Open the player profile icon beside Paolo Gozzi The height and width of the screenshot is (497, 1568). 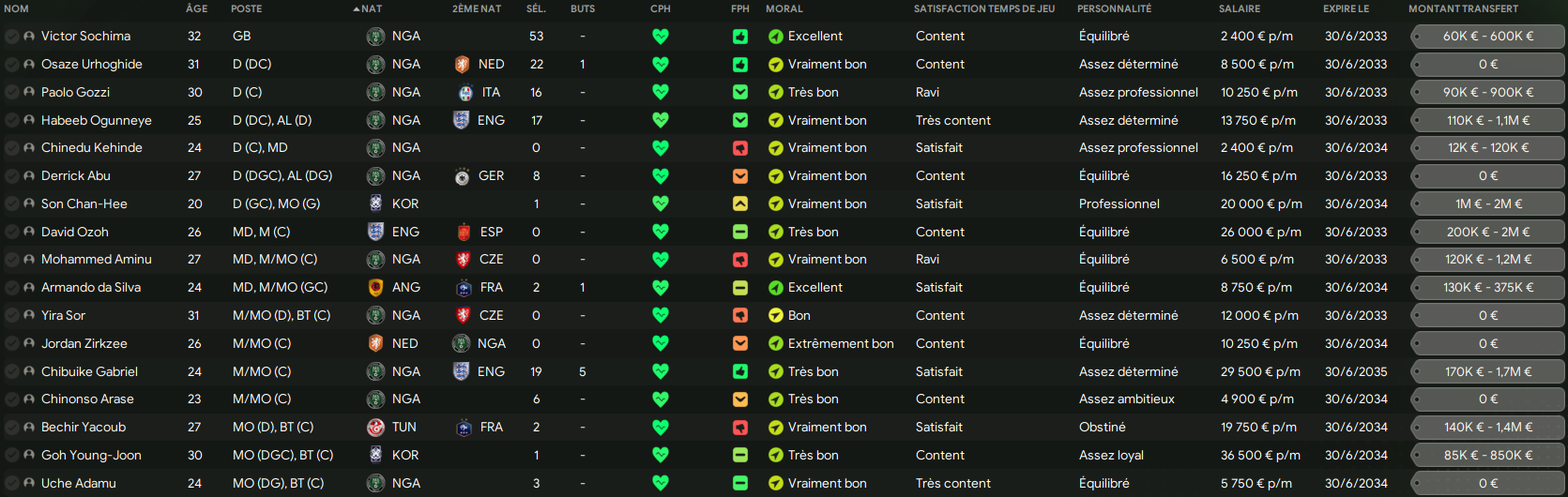click(x=29, y=93)
